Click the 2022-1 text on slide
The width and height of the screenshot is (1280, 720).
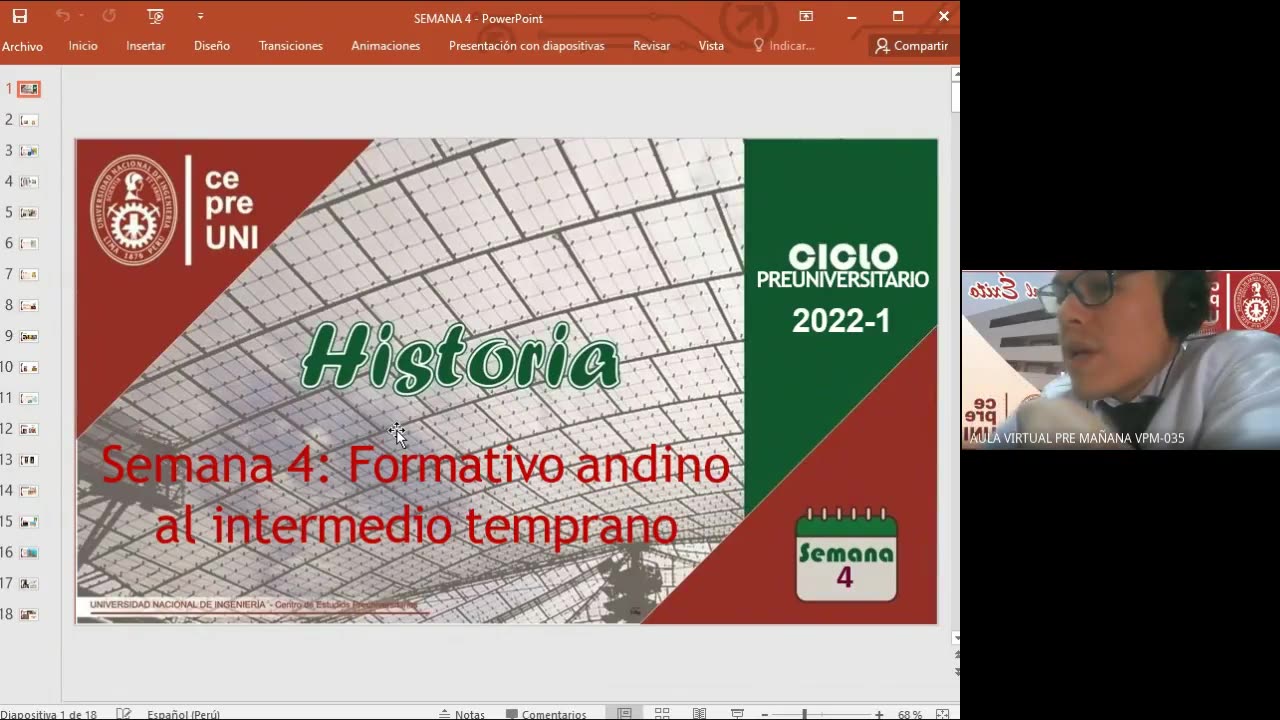coord(841,321)
